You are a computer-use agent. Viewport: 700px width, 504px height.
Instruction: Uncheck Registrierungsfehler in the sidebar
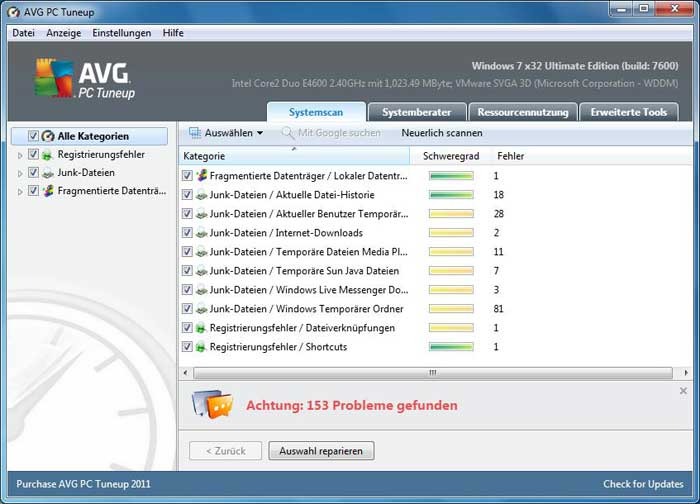(x=33, y=154)
